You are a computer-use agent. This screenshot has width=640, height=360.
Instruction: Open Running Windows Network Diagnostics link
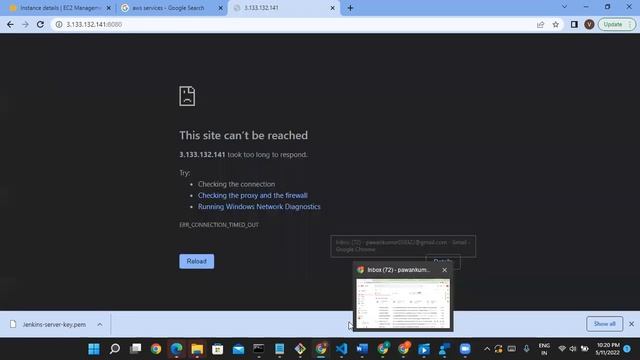[x=259, y=207]
